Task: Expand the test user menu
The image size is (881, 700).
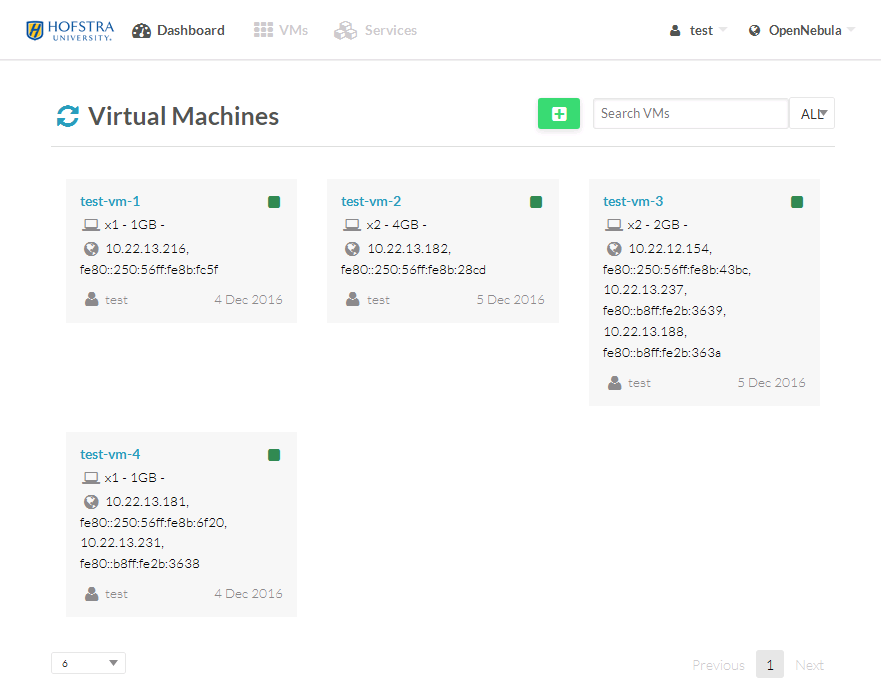Action: coord(699,30)
